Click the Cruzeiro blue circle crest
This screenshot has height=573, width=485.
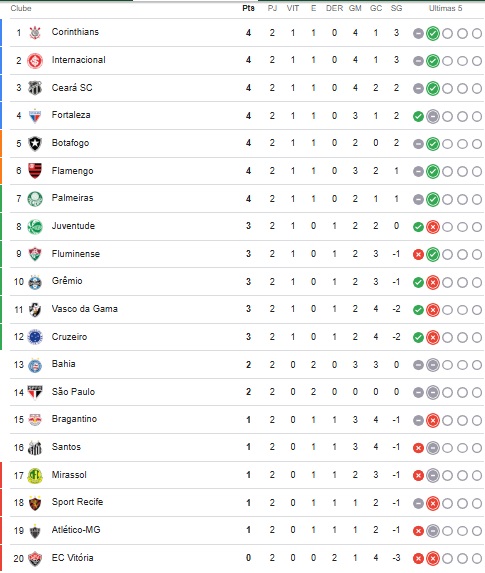(x=35, y=337)
